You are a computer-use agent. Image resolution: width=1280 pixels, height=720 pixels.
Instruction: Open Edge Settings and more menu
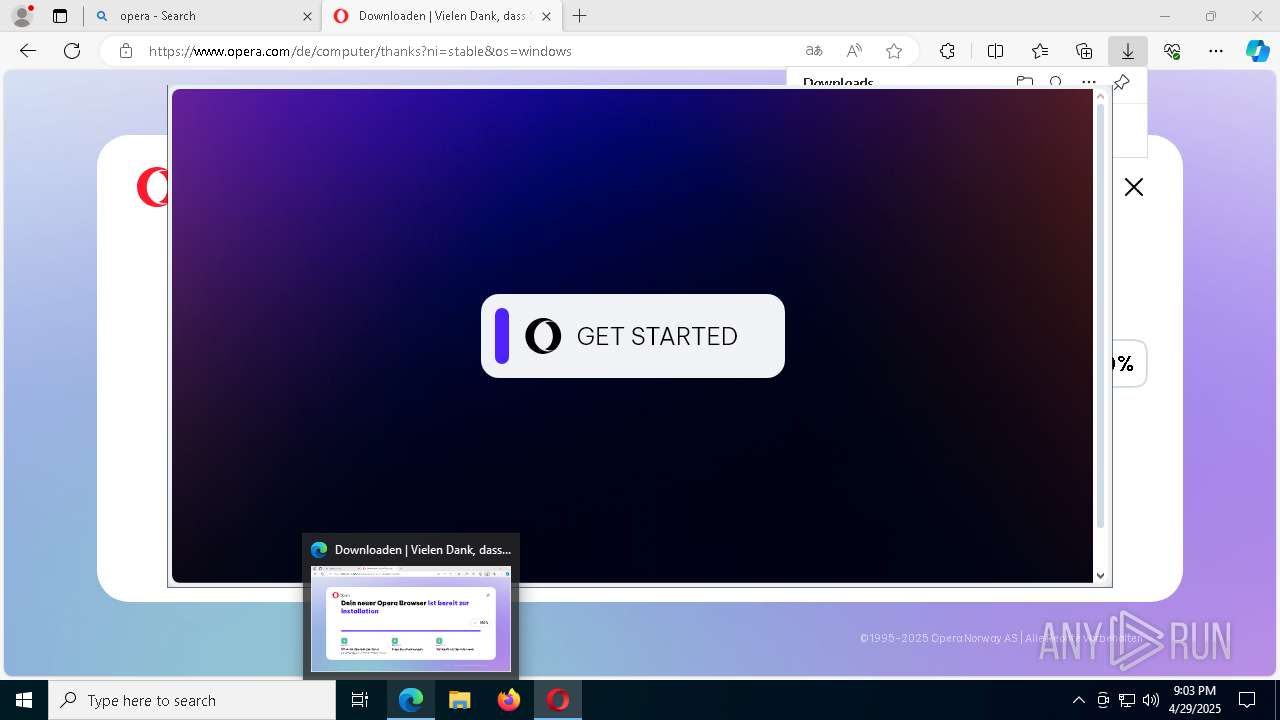1216,51
